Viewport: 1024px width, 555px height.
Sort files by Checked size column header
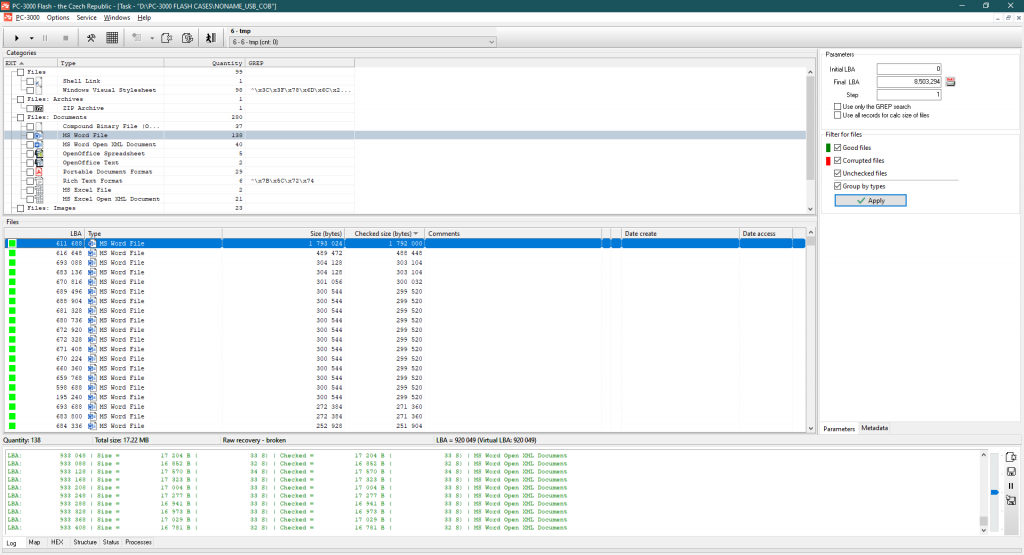[385, 233]
